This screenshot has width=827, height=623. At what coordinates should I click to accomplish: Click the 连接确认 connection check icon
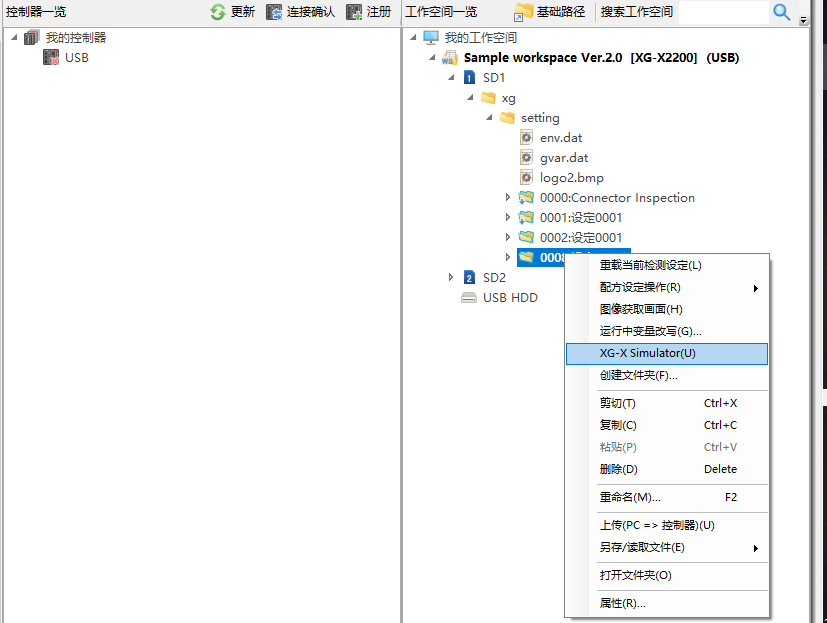274,12
